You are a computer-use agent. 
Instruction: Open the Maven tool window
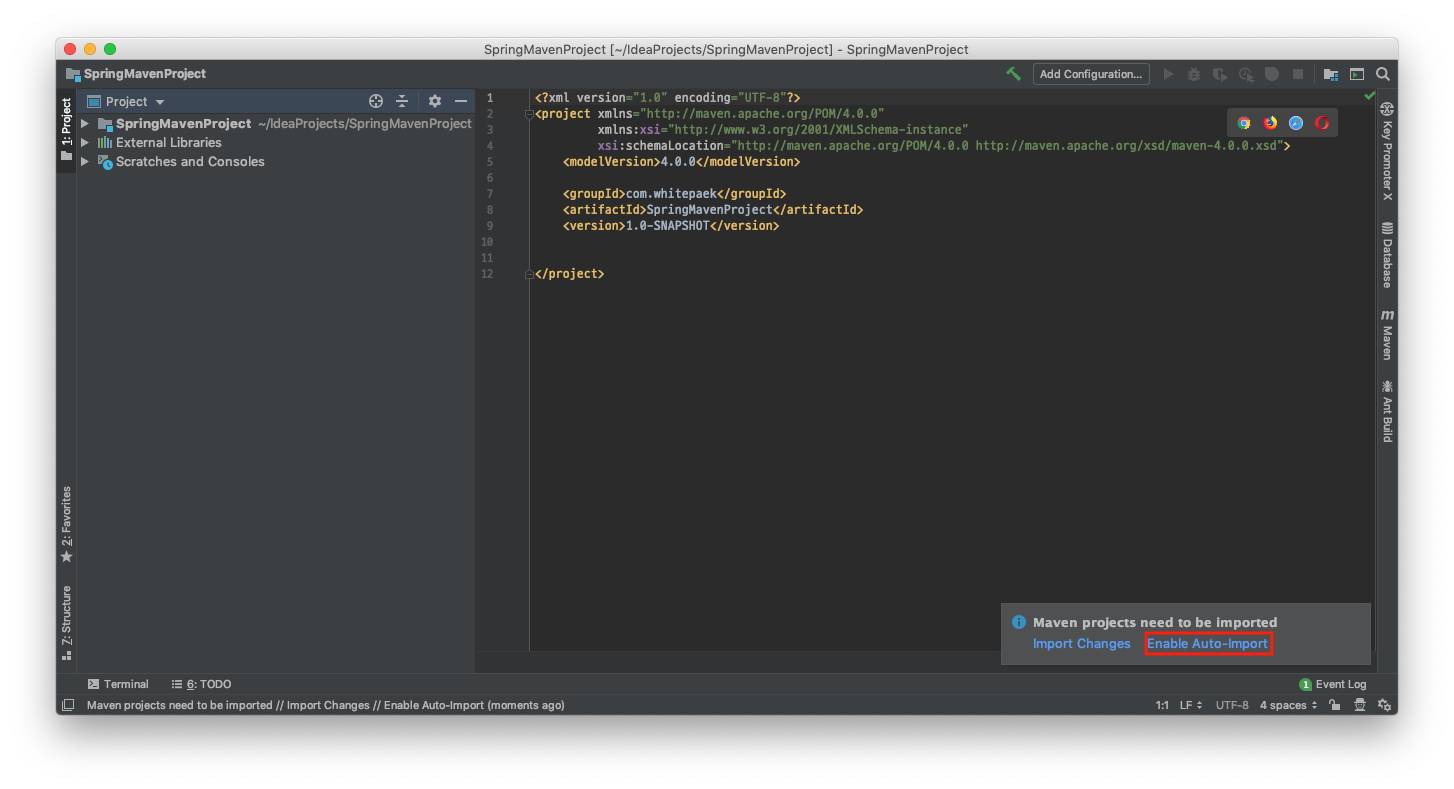point(1387,335)
